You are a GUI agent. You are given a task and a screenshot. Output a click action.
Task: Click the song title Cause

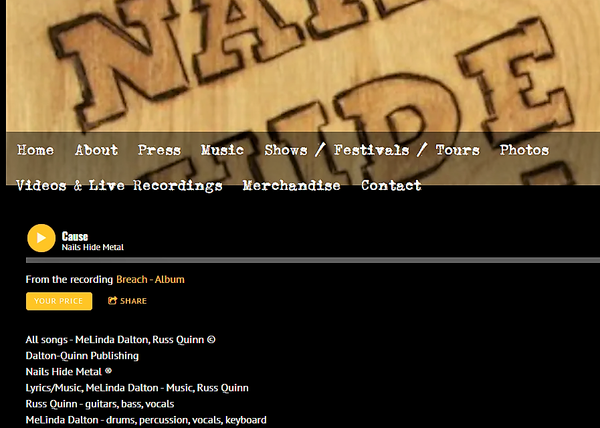click(75, 236)
